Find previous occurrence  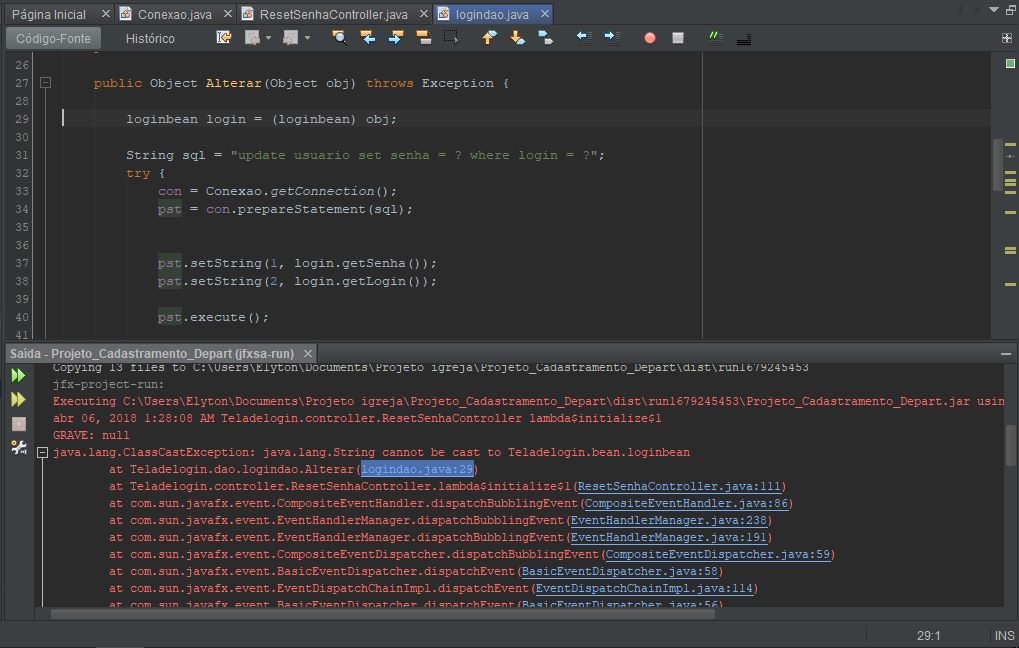[368, 38]
